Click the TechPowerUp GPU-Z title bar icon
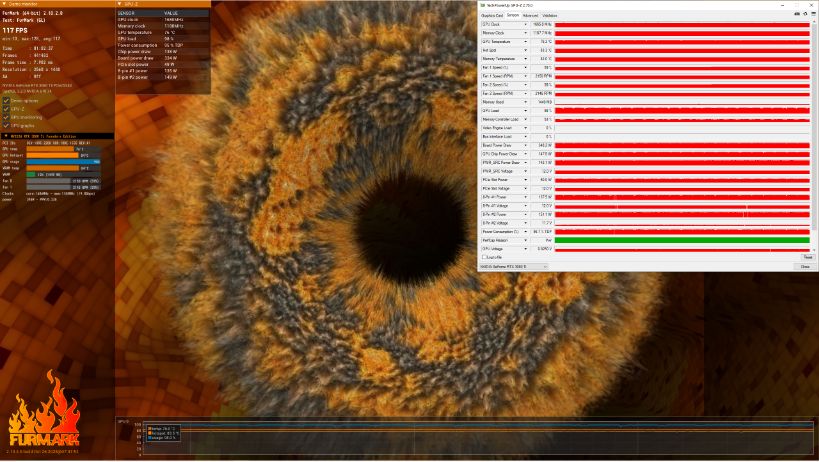 pos(483,5)
